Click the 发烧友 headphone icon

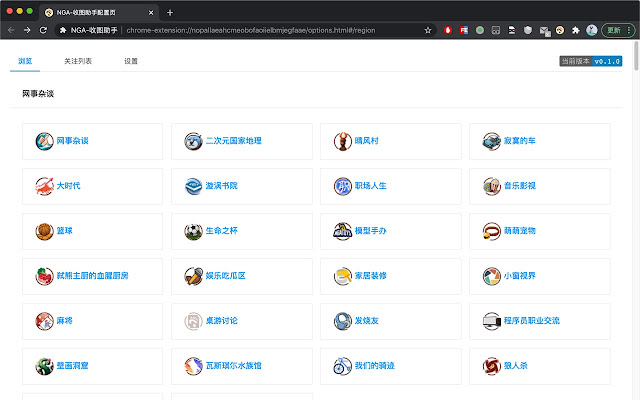coord(343,321)
